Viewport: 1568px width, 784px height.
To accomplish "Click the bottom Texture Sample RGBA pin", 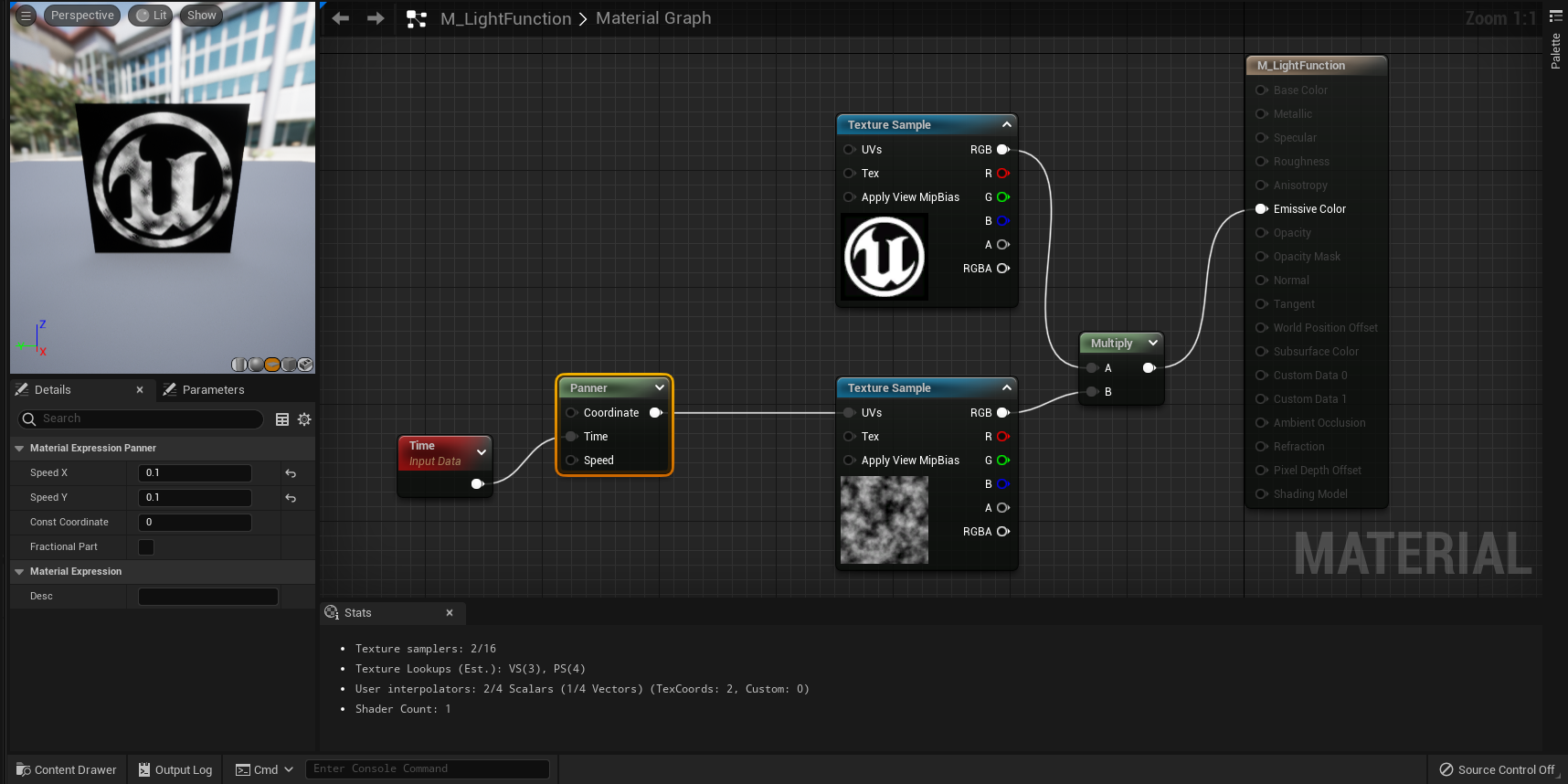I will pos(1003,532).
